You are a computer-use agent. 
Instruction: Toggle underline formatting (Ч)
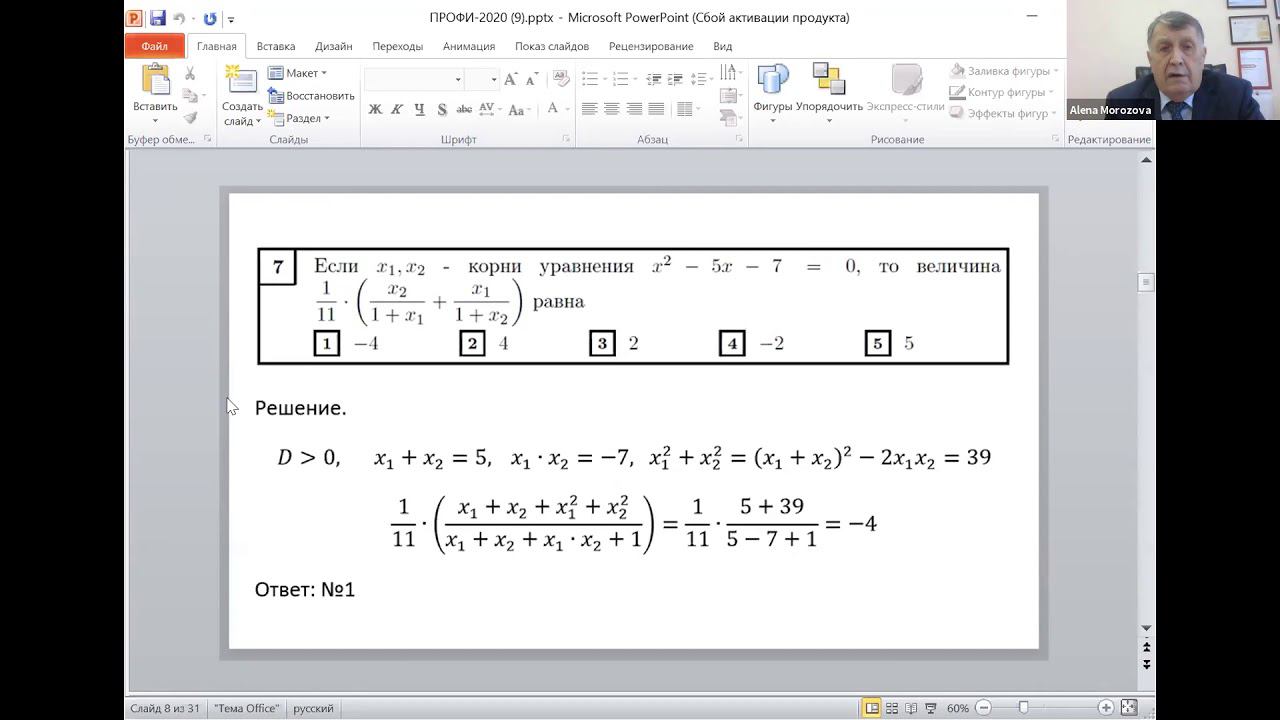[x=419, y=109]
